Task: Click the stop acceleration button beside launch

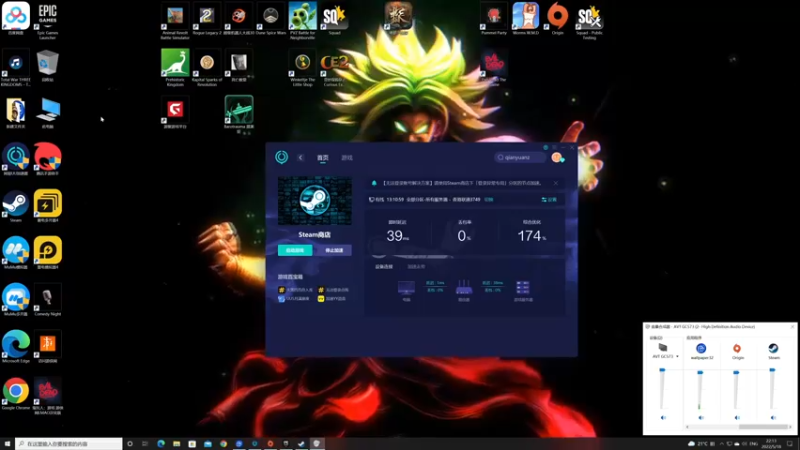Action: pyautogui.click(x=334, y=251)
